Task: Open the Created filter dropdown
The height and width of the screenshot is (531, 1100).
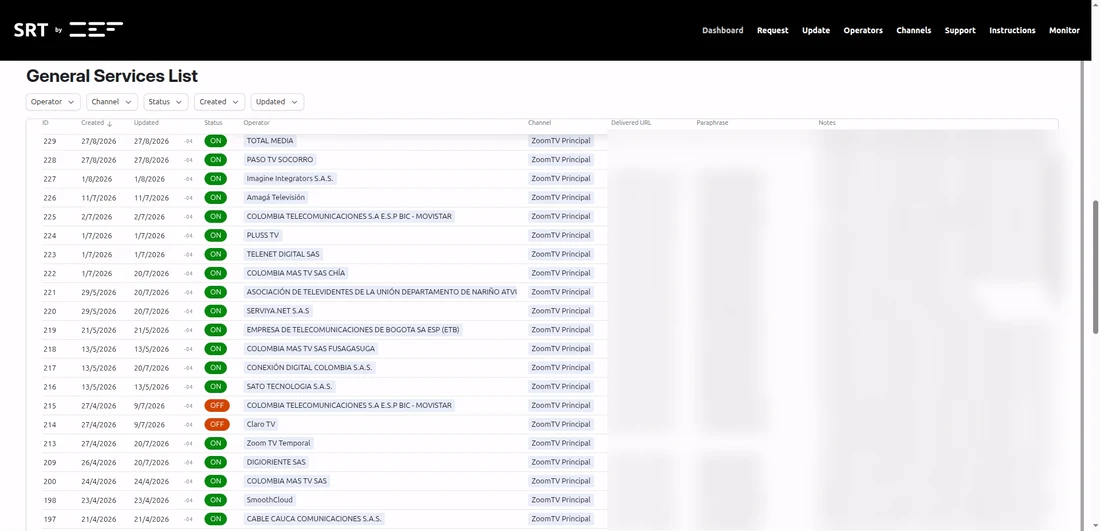Action: pyautogui.click(x=219, y=102)
